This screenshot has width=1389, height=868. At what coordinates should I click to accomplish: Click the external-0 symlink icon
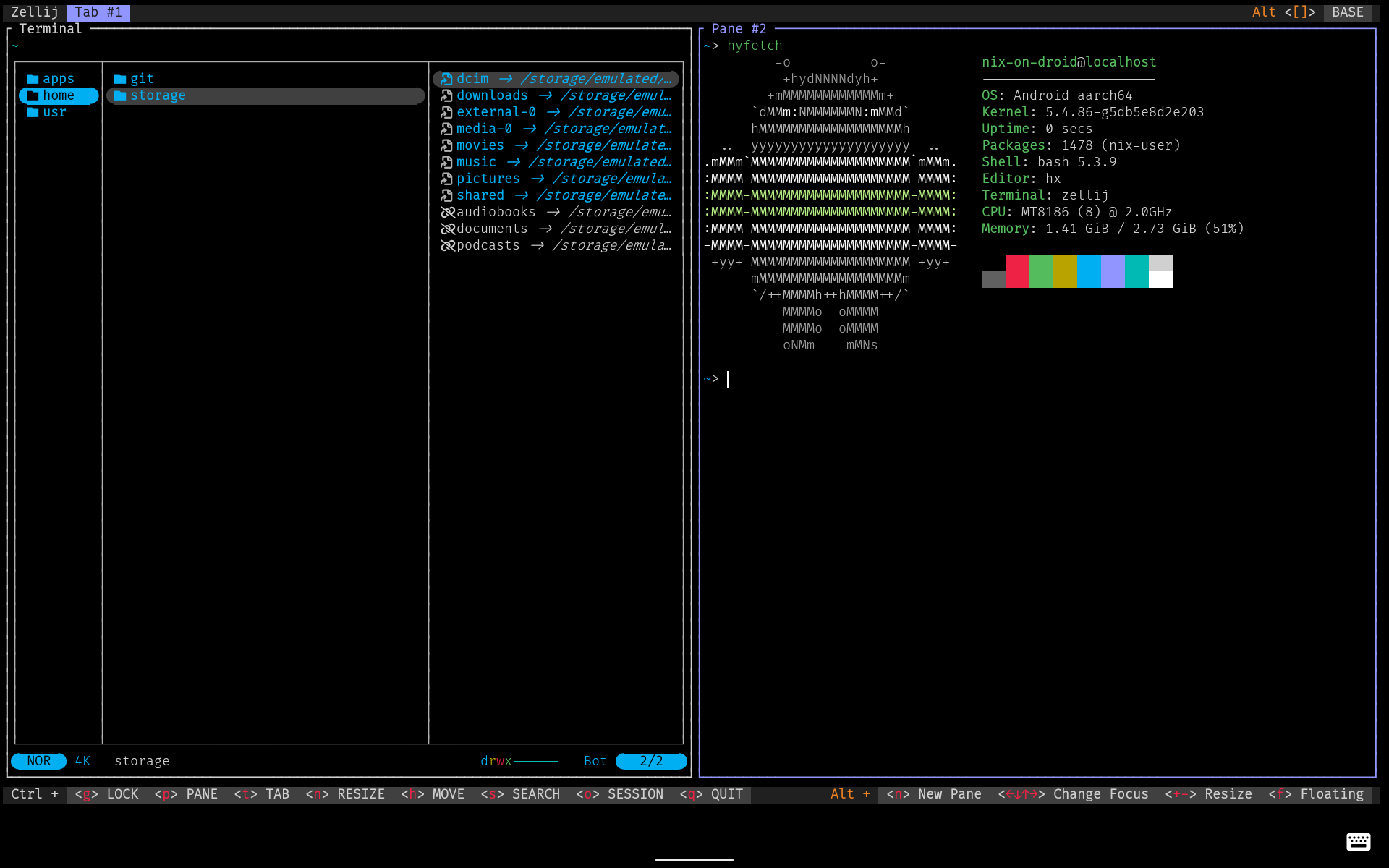pyautogui.click(x=446, y=112)
